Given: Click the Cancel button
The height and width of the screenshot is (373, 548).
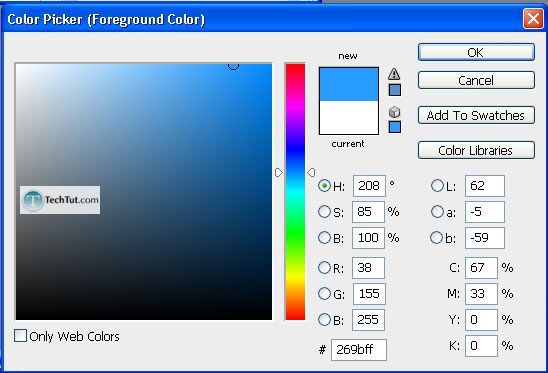Looking at the screenshot, I should click(x=476, y=80).
